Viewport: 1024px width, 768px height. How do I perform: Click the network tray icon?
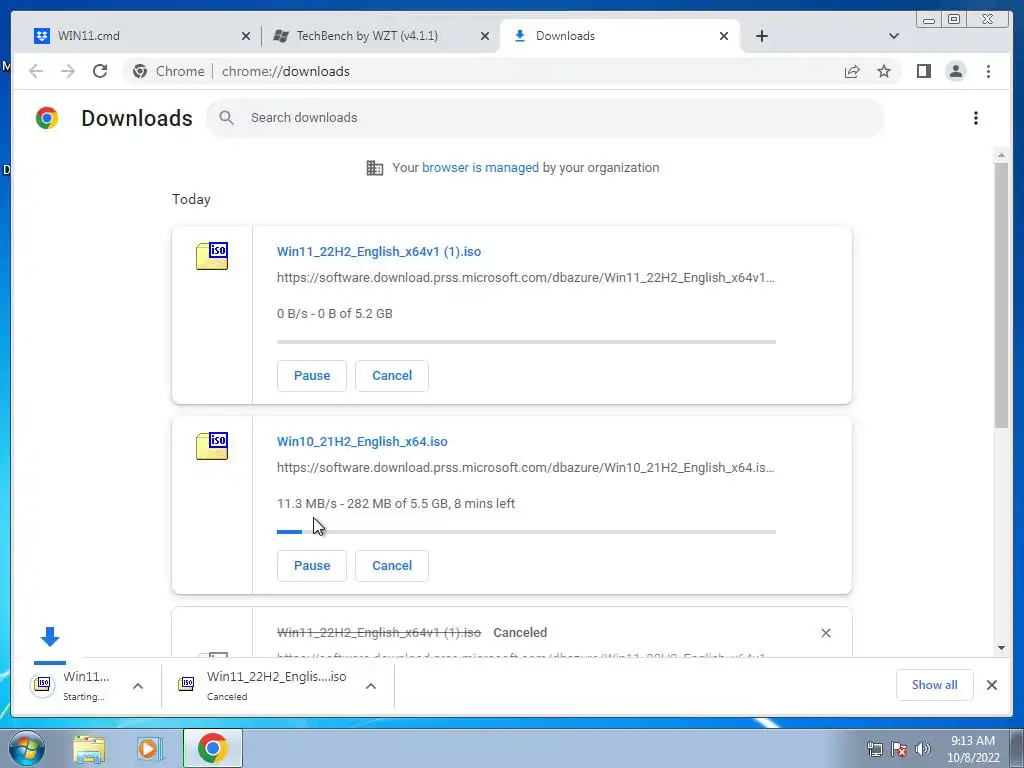click(x=874, y=749)
